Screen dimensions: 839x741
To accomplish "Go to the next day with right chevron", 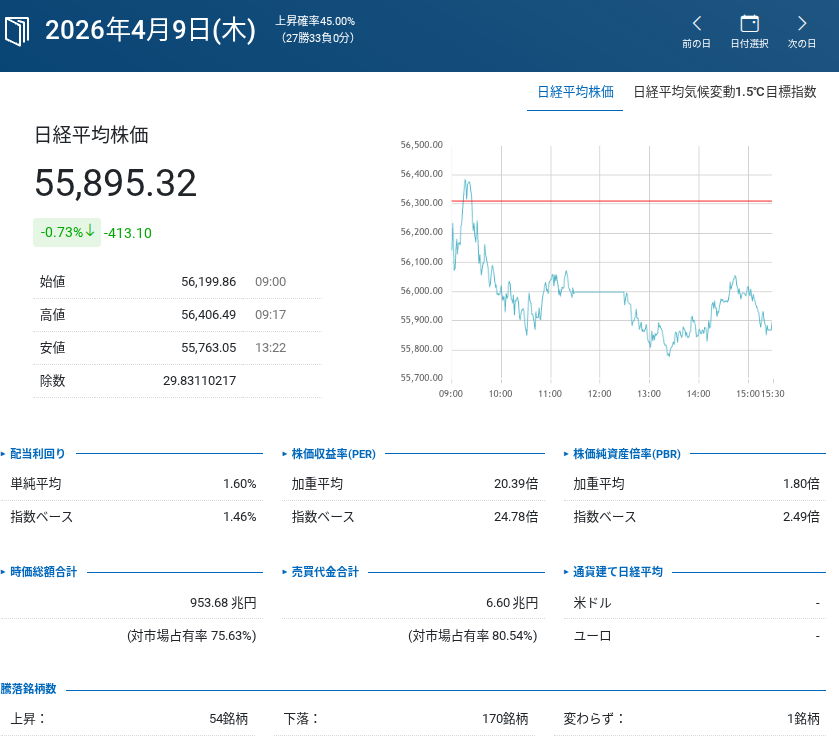I will point(802,23).
